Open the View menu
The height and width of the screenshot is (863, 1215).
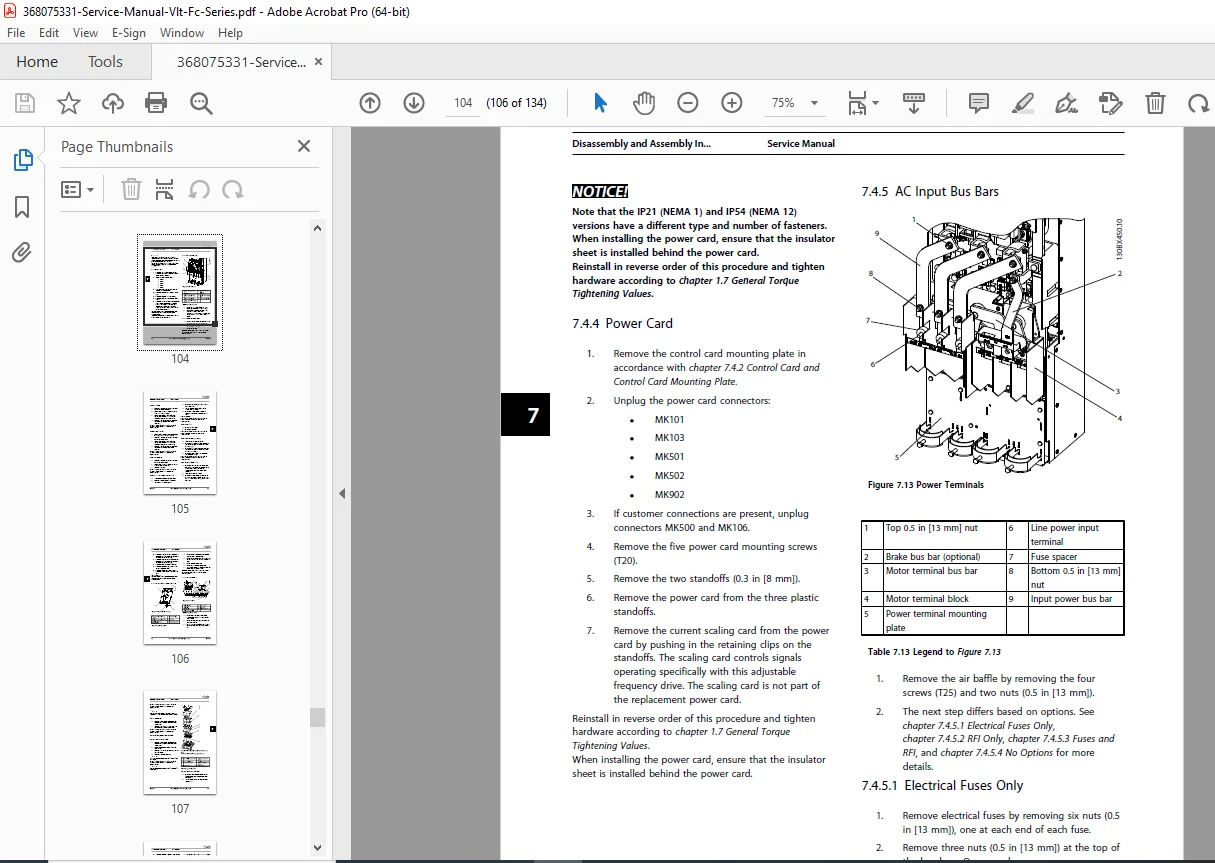[x=85, y=32]
